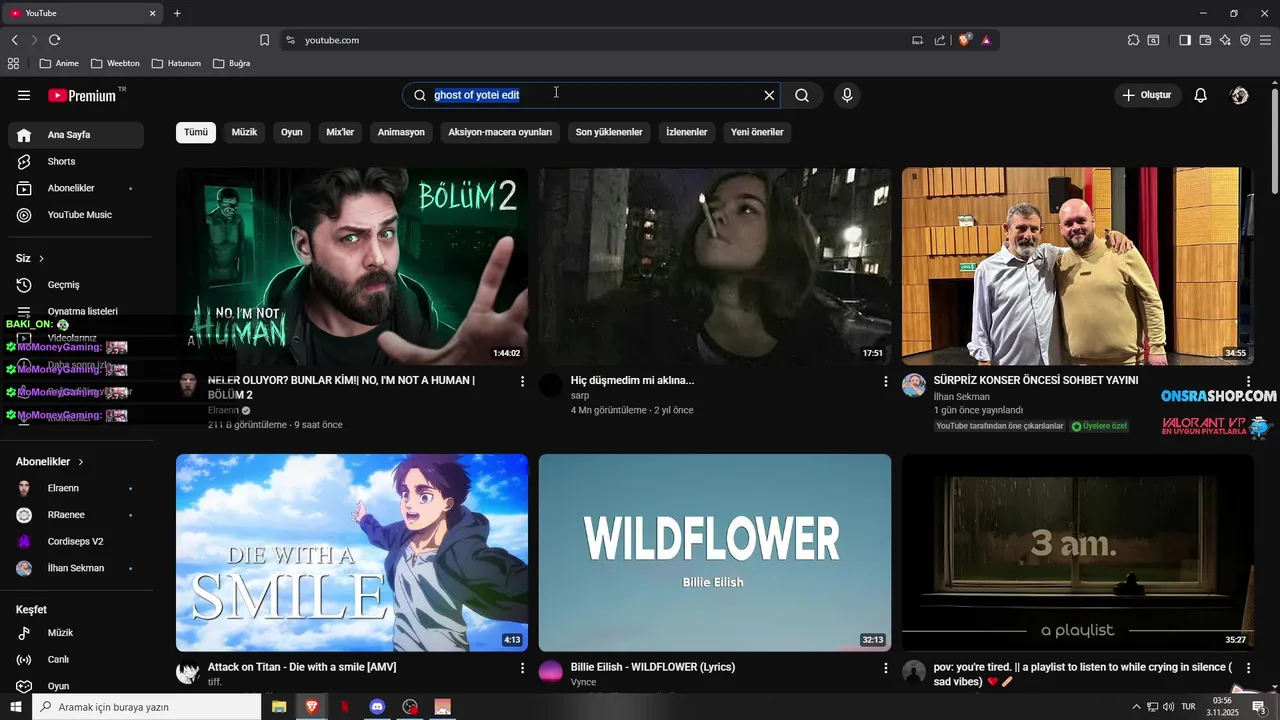
Task: Bookmark page using address bar icon
Action: pos(264,40)
